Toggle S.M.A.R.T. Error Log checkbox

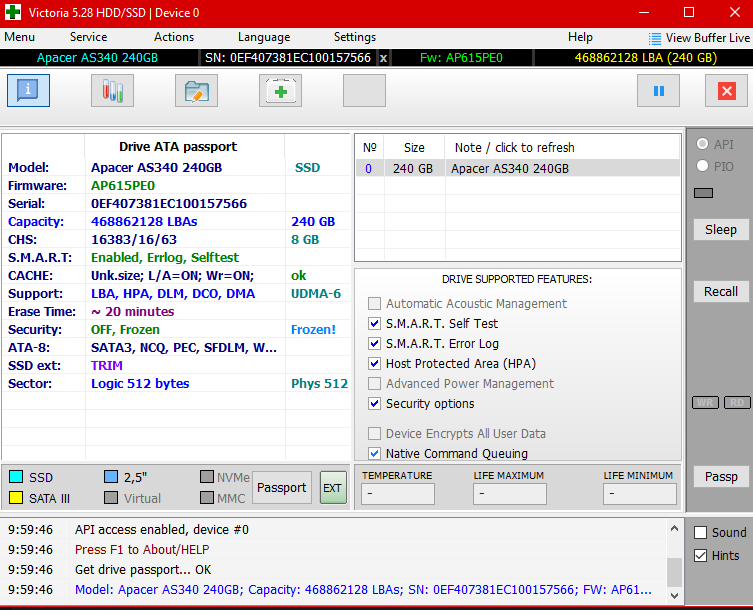pyautogui.click(x=374, y=344)
